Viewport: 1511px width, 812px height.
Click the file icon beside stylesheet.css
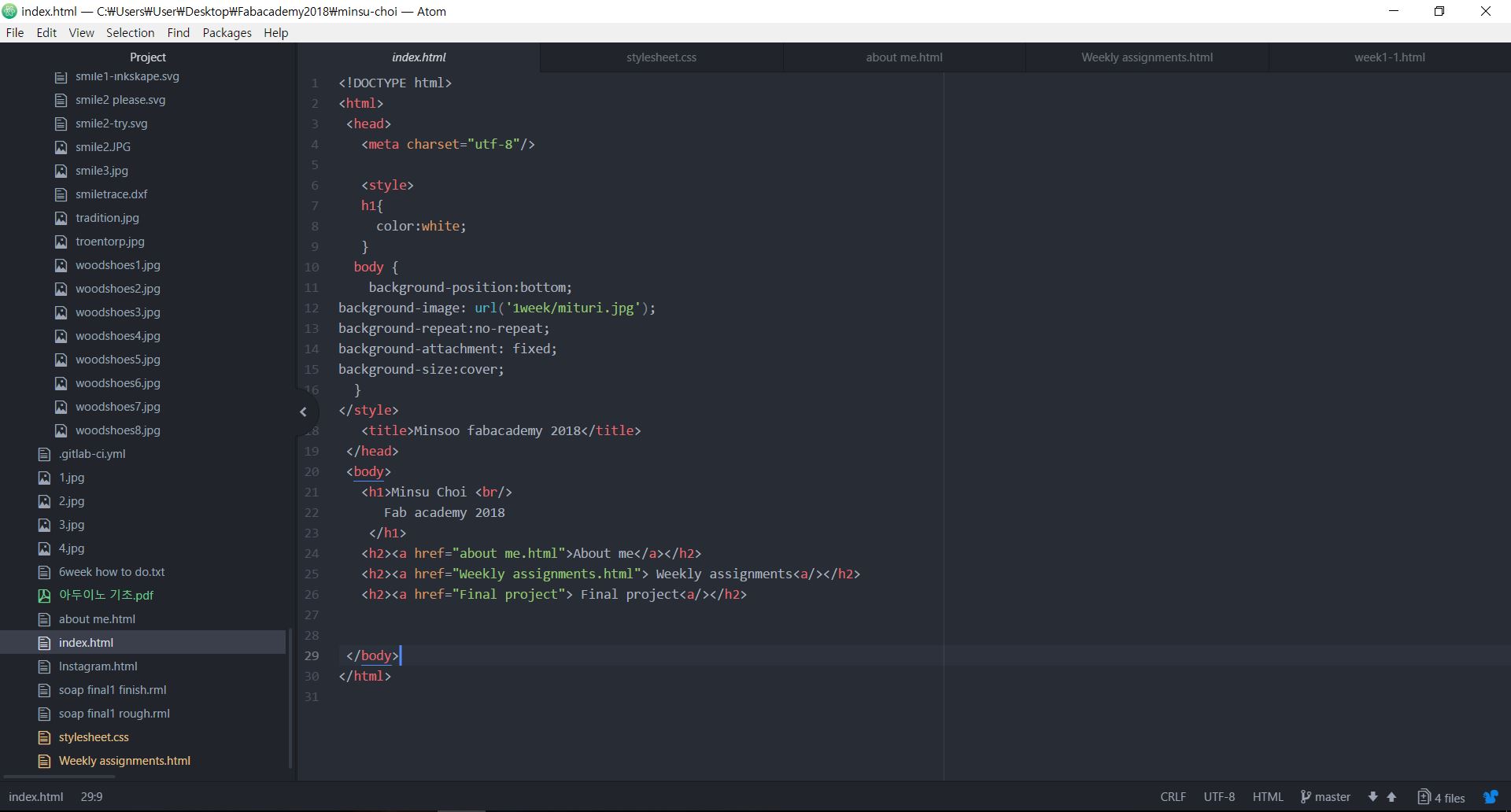click(x=44, y=737)
